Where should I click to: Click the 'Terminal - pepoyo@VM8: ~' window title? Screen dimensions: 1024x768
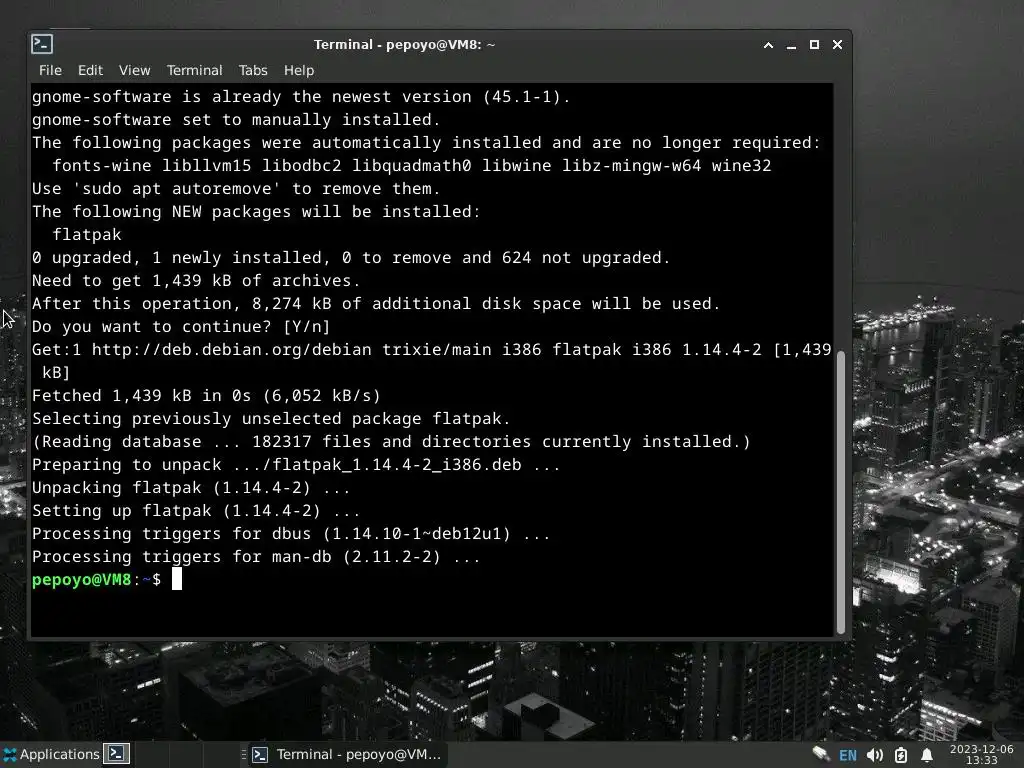click(x=404, y=44)
